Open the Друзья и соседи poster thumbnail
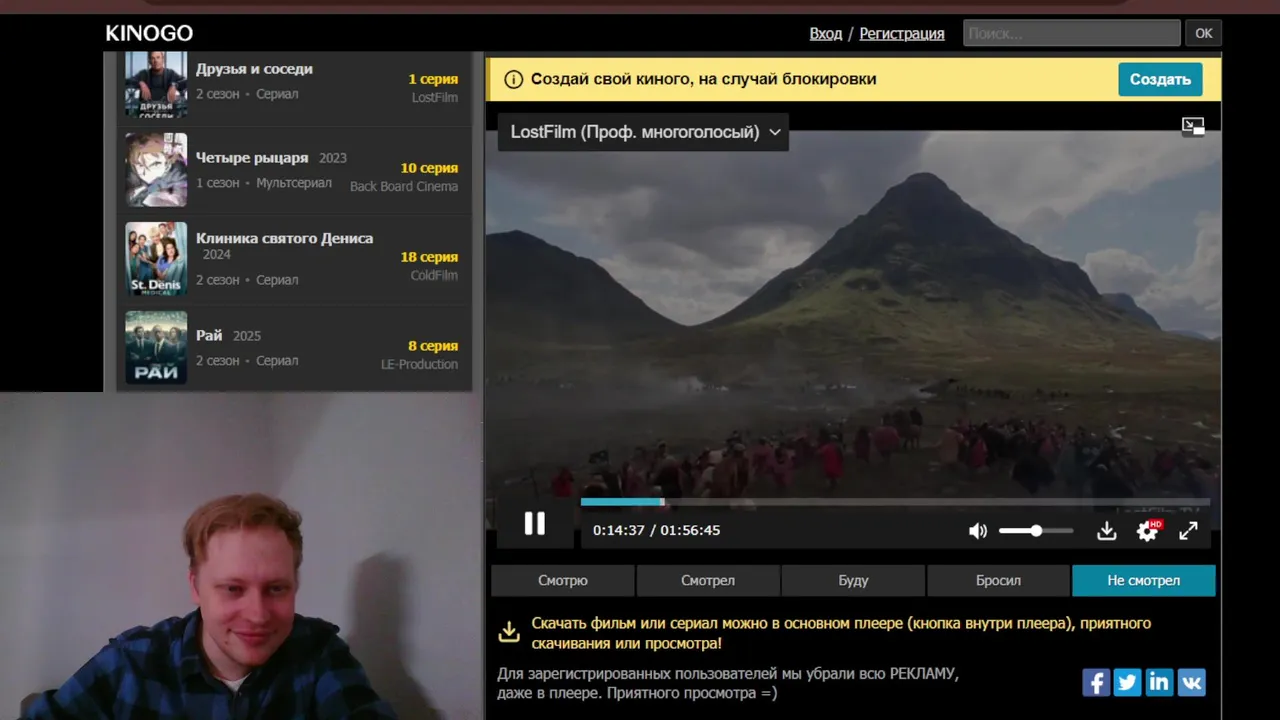The image size is (1280, 720). point(156,85)
